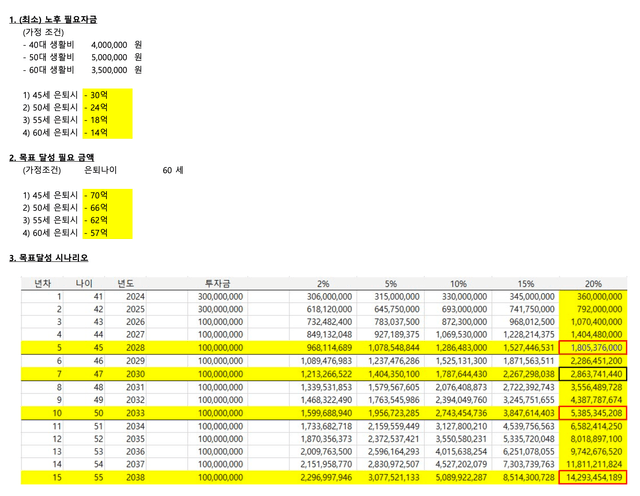Select the black-bordered cell 2,863,741,440
Image resolution: width=640 pixels, height=496 pixels.
(593, 374)
